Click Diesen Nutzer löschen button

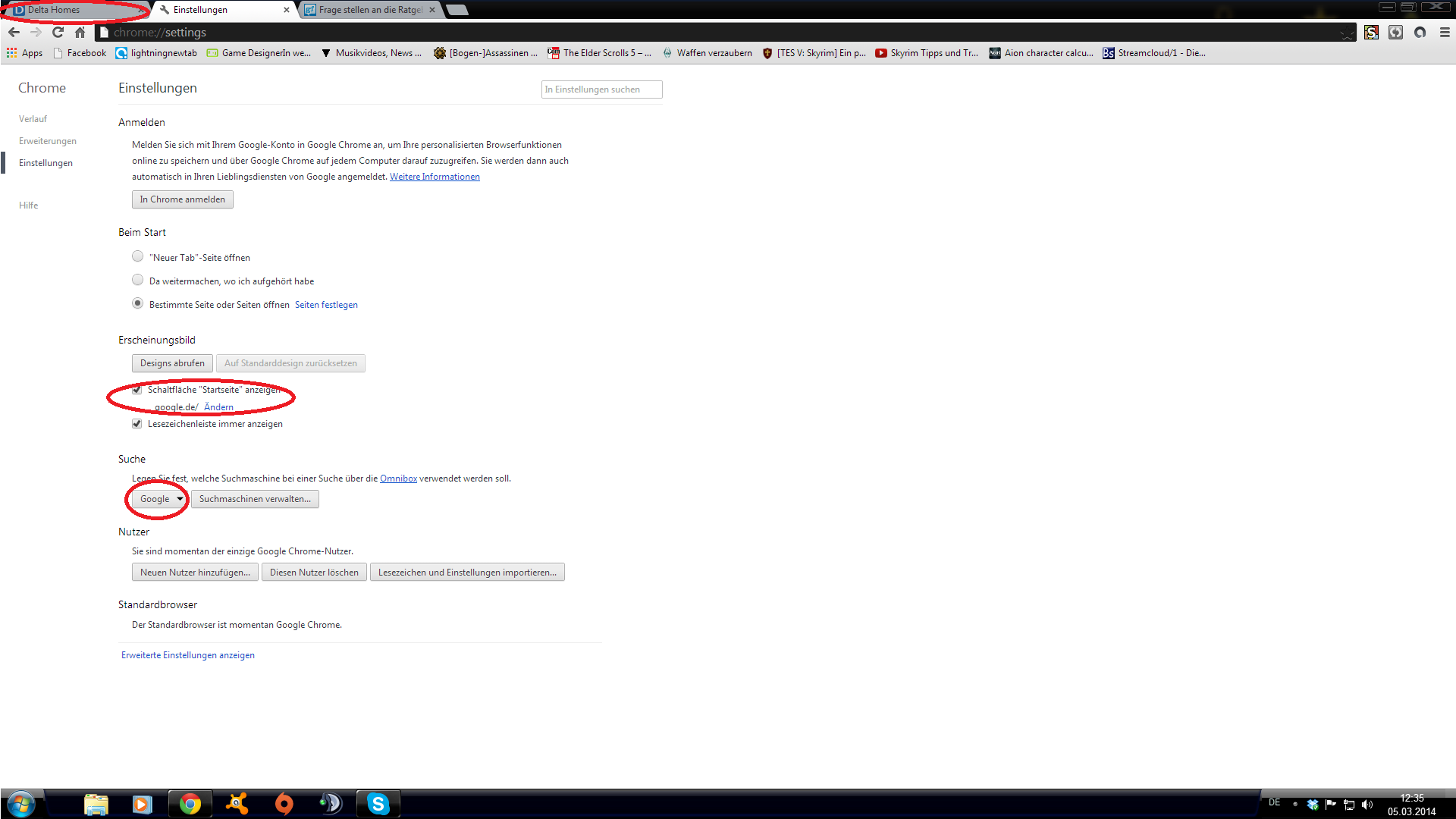(314, 573)
